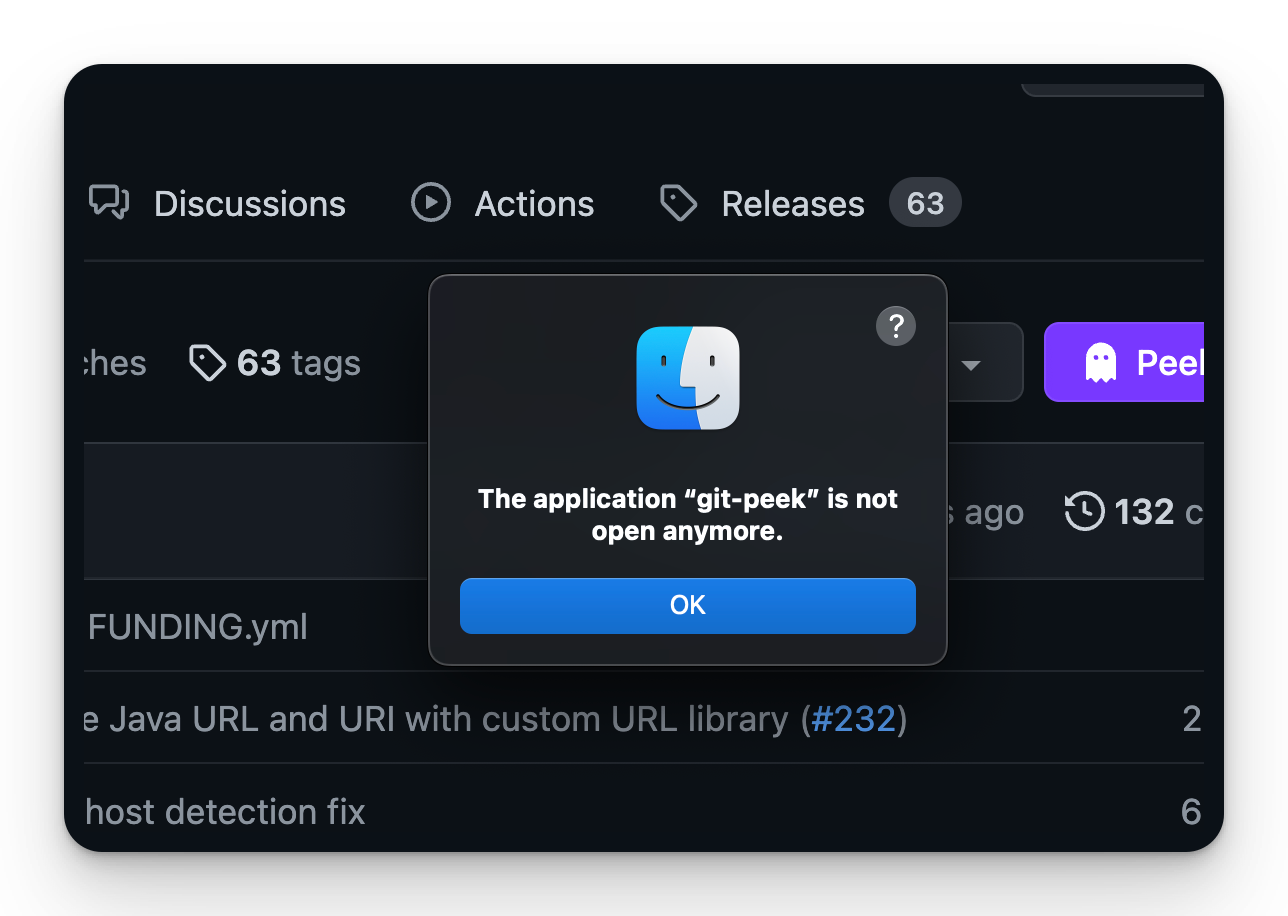Open pull request #232 link
Screen dimensions: 1288x916
click(853, 719)
